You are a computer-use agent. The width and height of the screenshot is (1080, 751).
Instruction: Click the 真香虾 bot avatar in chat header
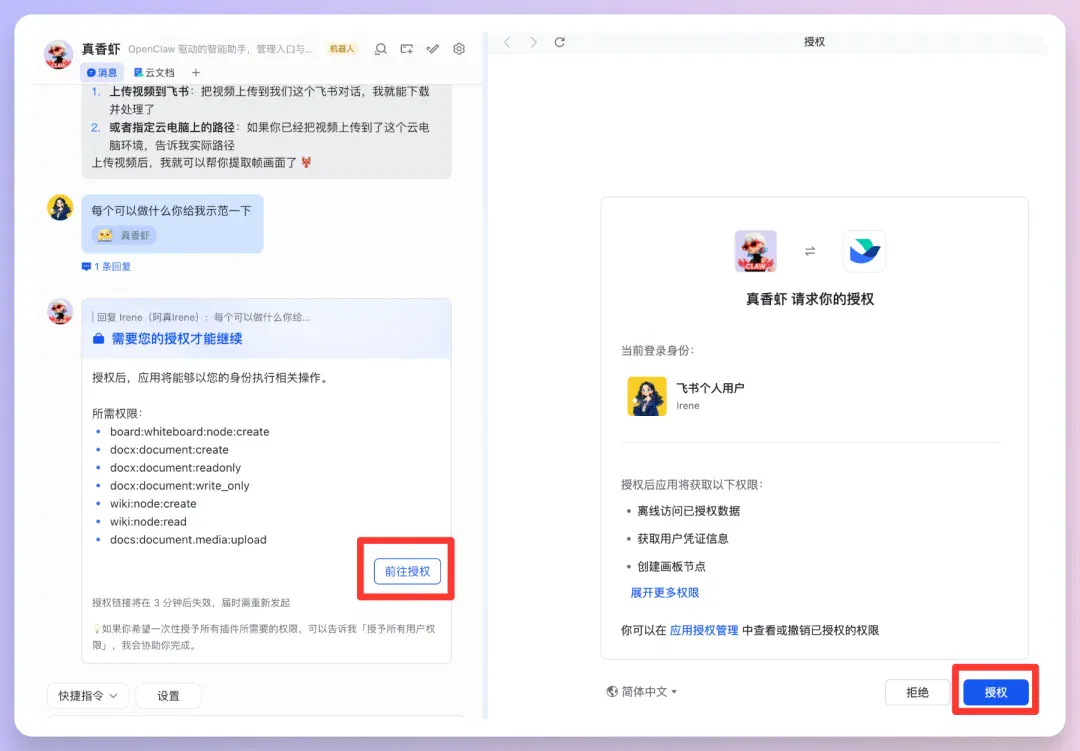(59, 54)
